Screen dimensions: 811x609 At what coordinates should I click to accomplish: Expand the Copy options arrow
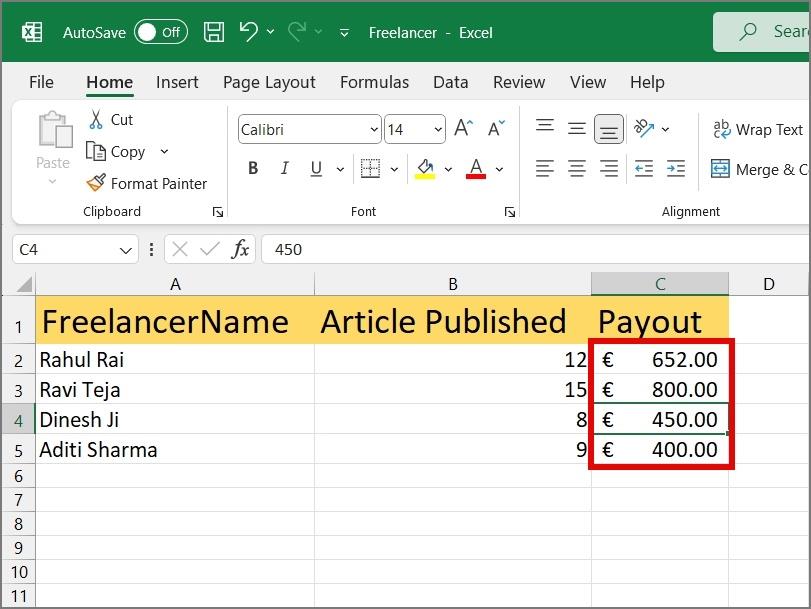164,152
